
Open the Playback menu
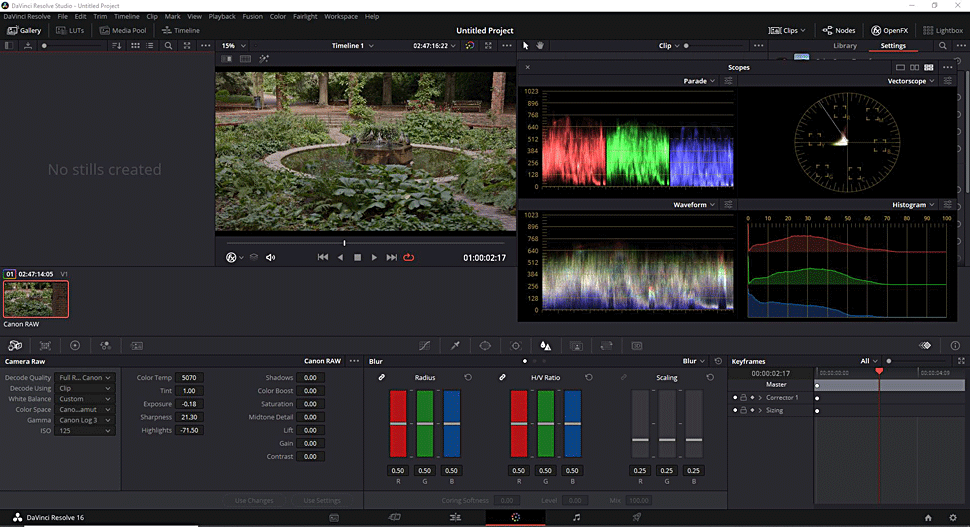tap(221, 17)
